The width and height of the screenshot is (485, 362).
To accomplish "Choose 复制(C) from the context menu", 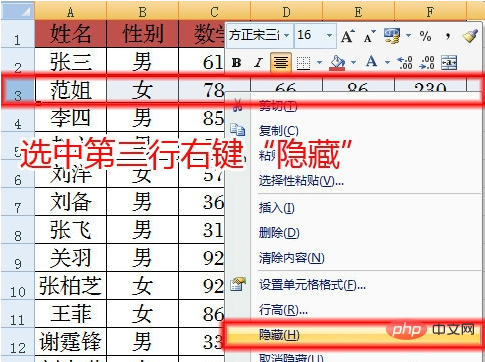I will 279,131.
